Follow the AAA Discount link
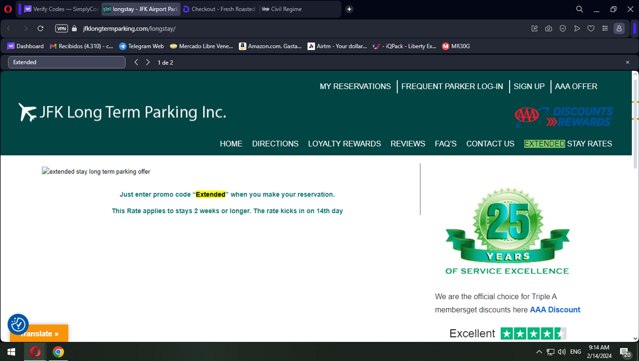The height and width of the screenshot is (361, 639). click(555, 310)
